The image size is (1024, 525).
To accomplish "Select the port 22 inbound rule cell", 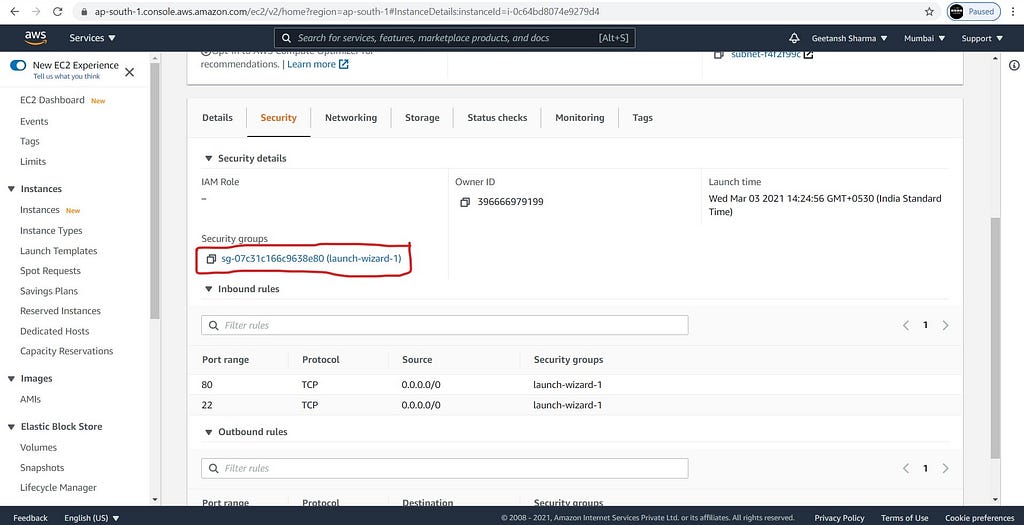I will point(207,405).
